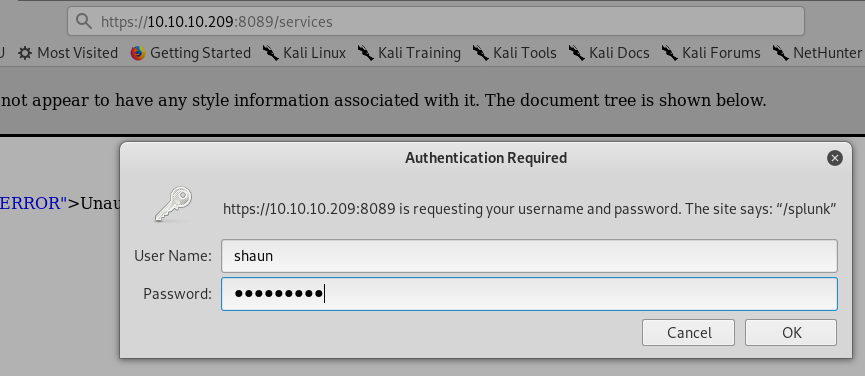Screen dimensions: 865x376
Task: Click the search magnifier icon in URL bar
Action: pos(84,22)
